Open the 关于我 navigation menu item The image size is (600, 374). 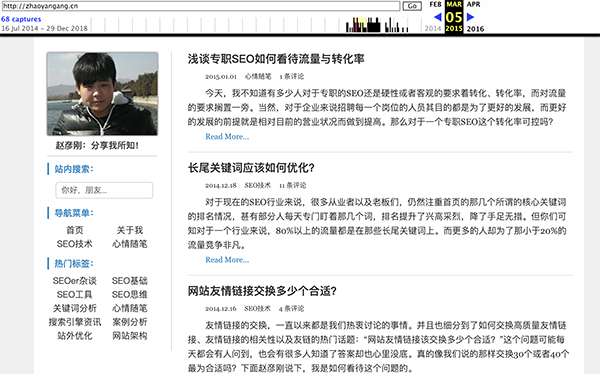[x=130, y=230]
